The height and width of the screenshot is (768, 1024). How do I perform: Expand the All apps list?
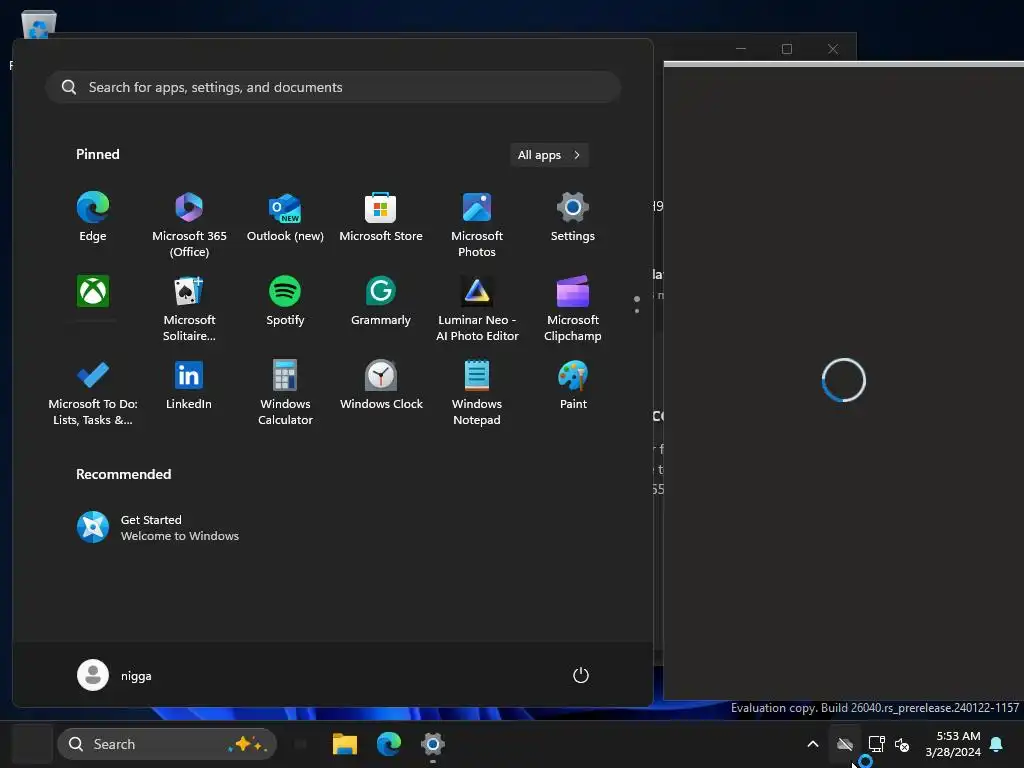click(549, 155)
